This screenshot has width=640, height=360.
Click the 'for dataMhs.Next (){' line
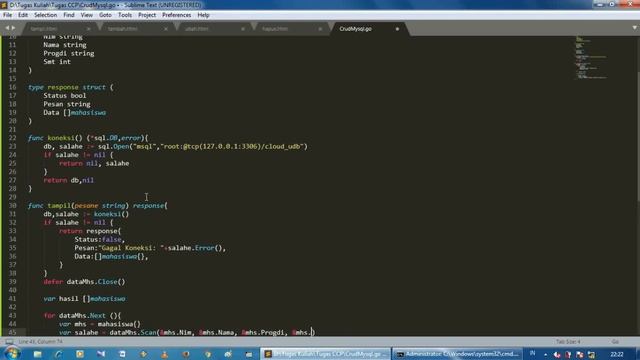click(82, 316)
